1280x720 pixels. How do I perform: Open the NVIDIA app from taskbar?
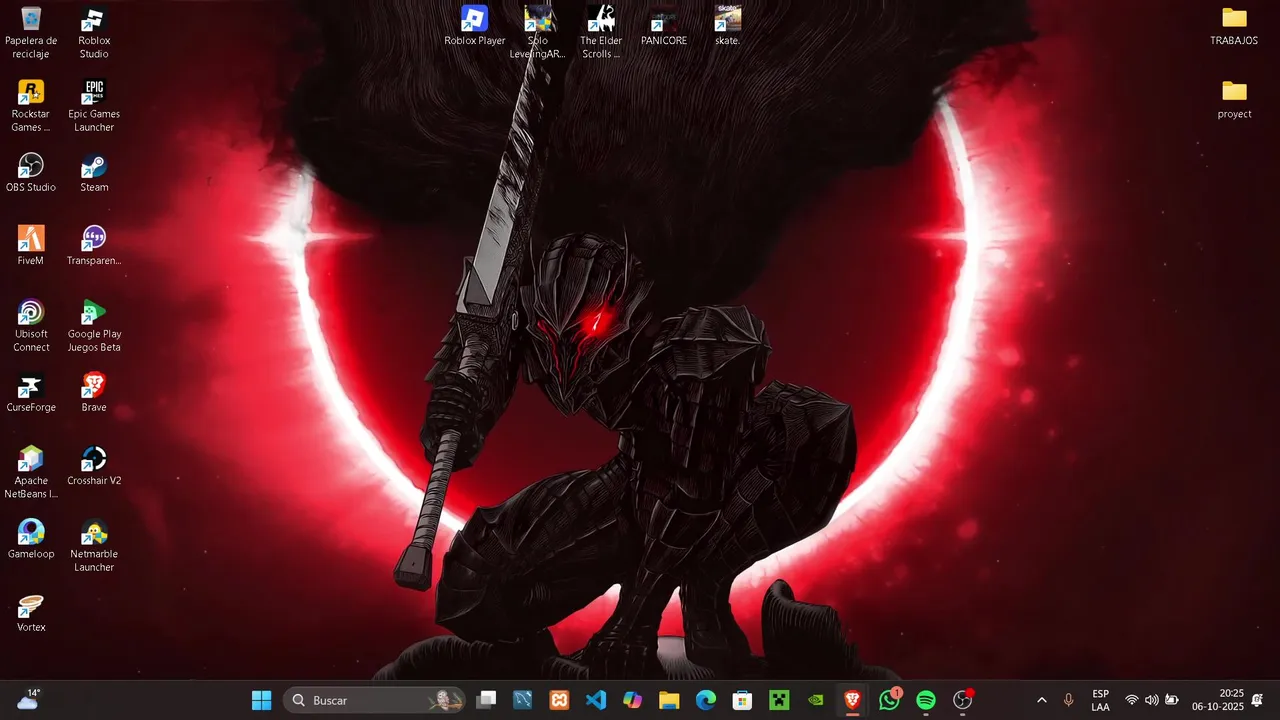[816, 700]
